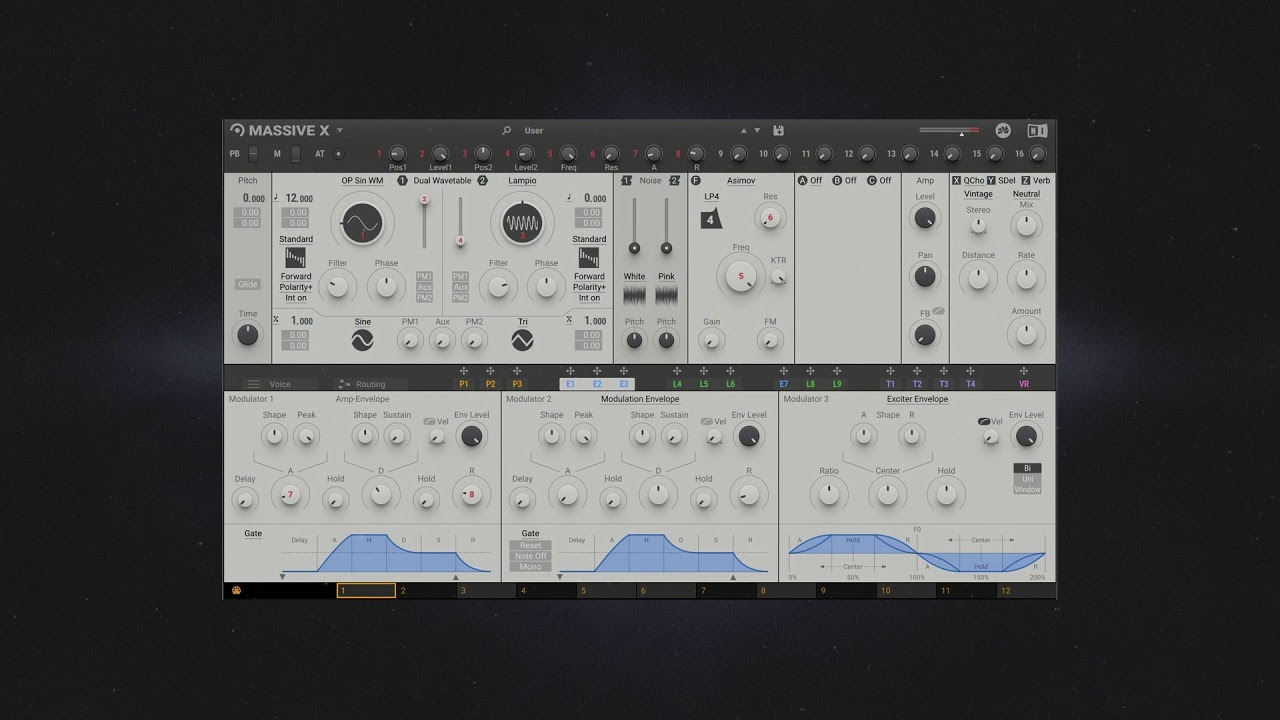Click the drag handle above T1

pos(890,371)
